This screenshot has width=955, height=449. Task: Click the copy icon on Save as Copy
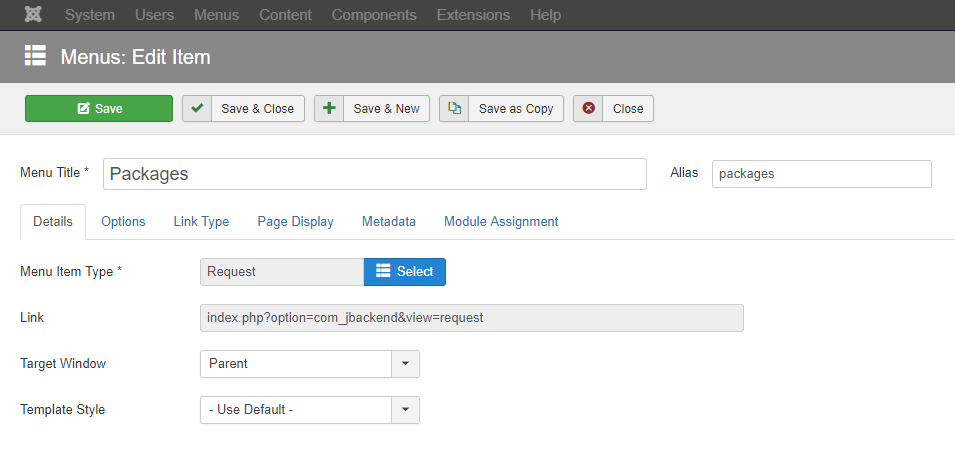tap(454, 108)
